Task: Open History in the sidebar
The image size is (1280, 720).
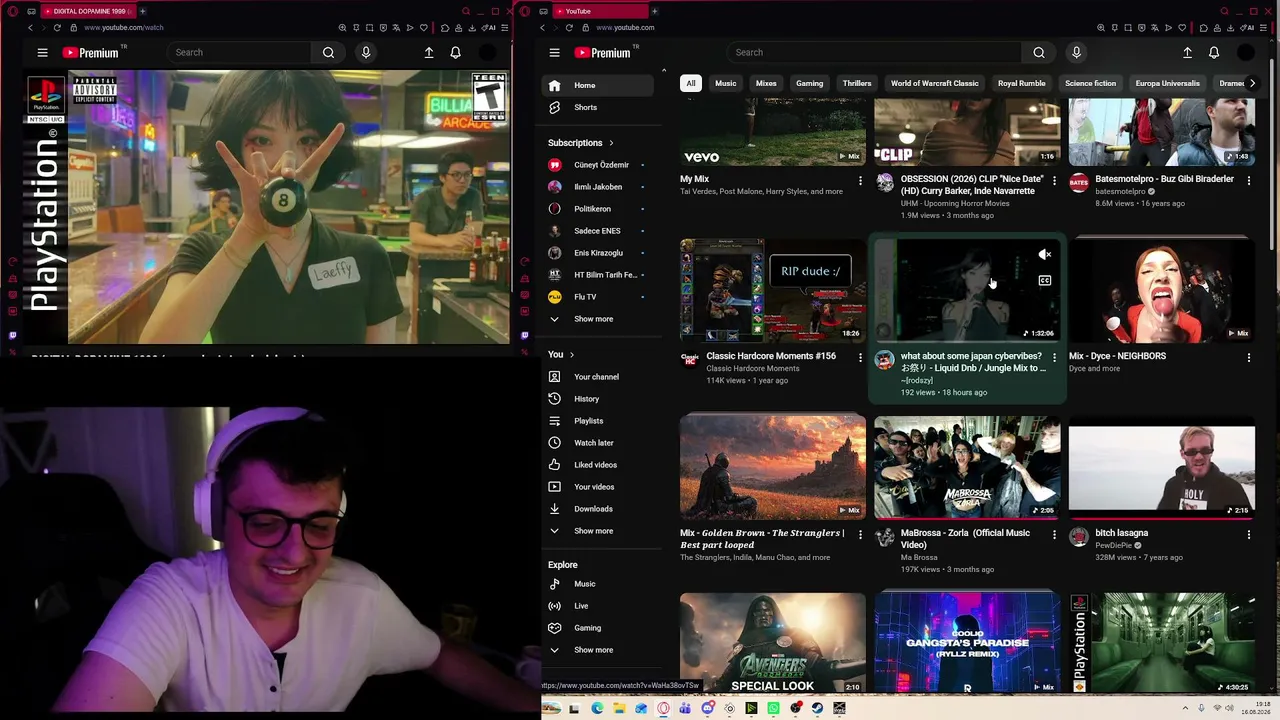Action: coord(598,399)
